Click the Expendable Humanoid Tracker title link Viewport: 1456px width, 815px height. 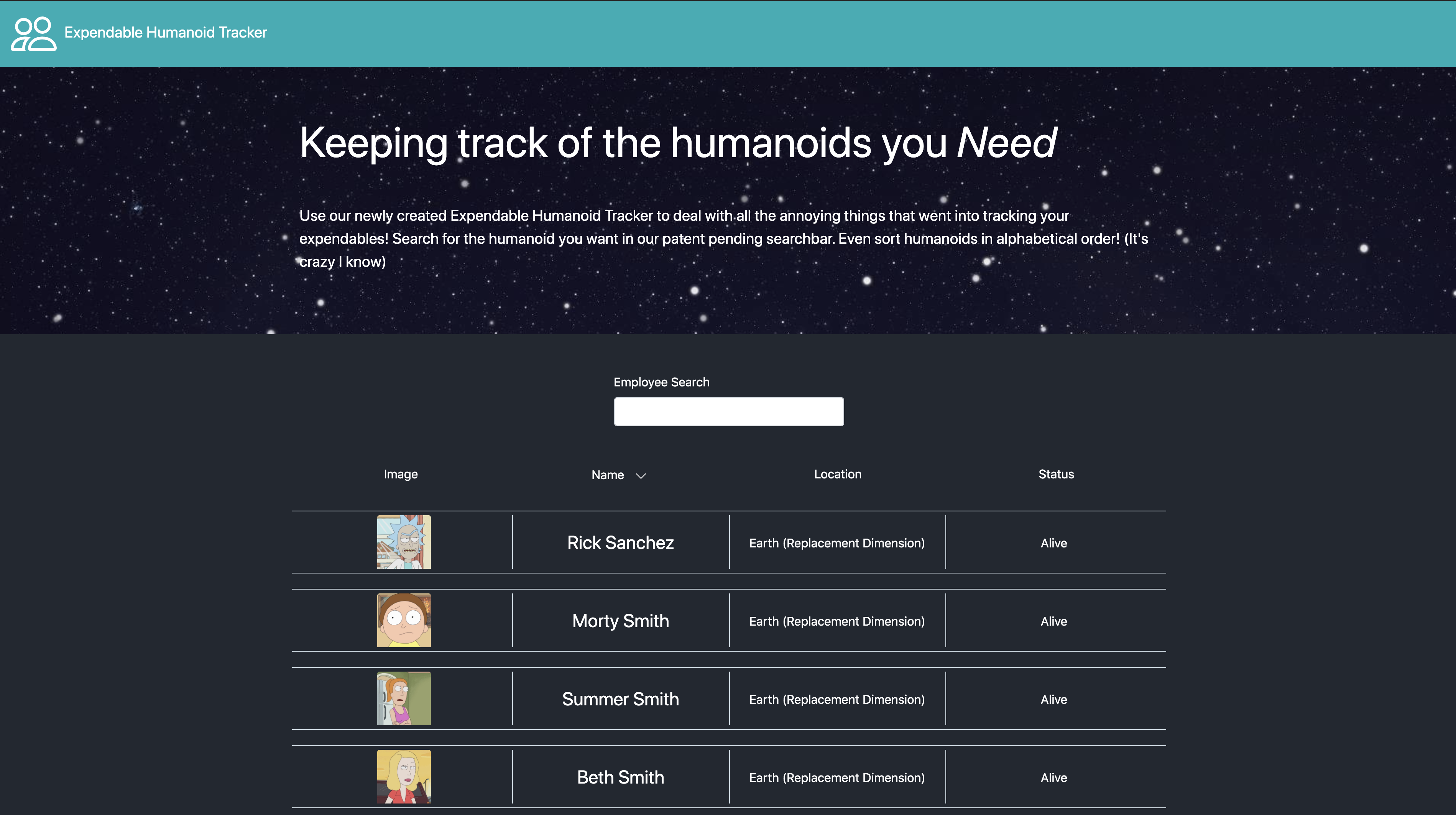[x=165, y=33]
